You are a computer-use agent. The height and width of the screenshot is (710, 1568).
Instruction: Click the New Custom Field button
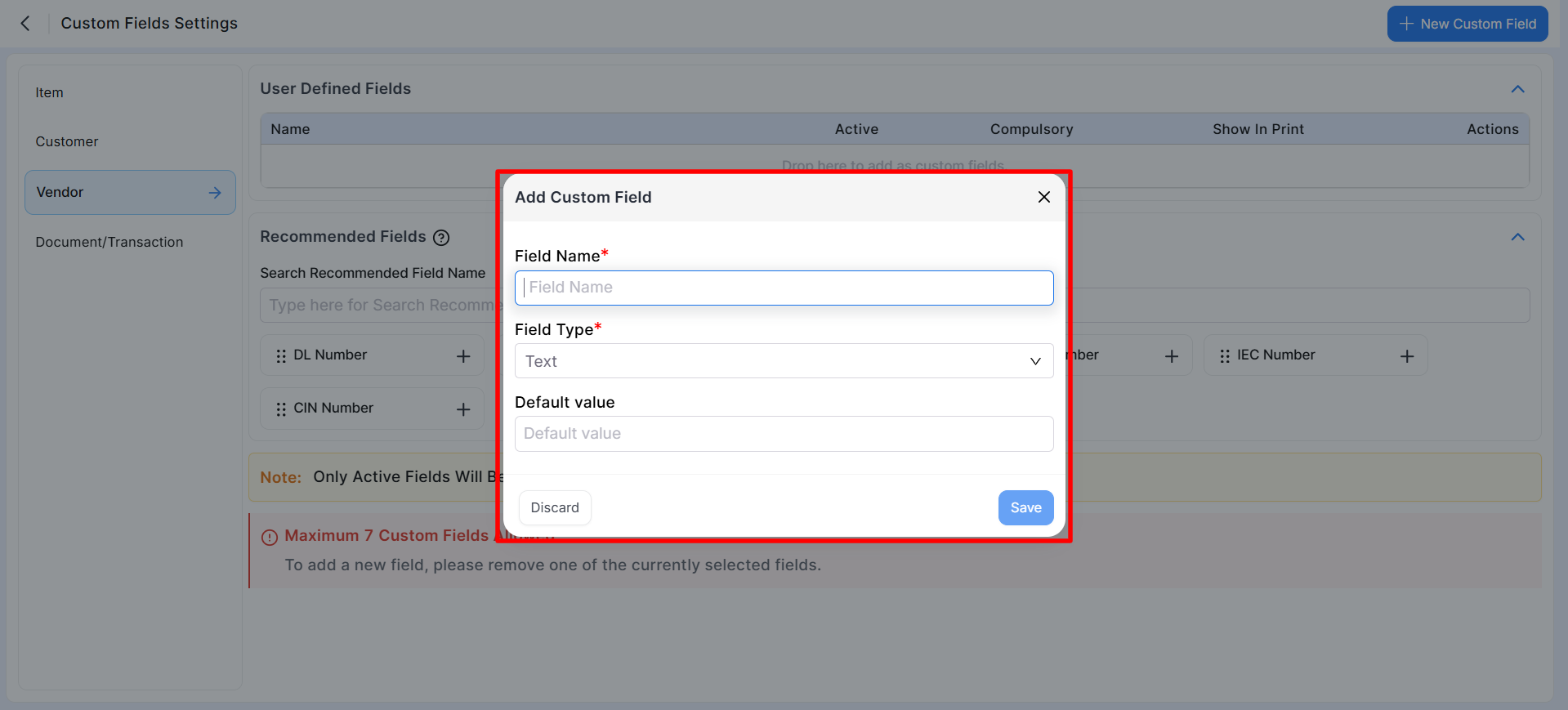[1467, 25]
